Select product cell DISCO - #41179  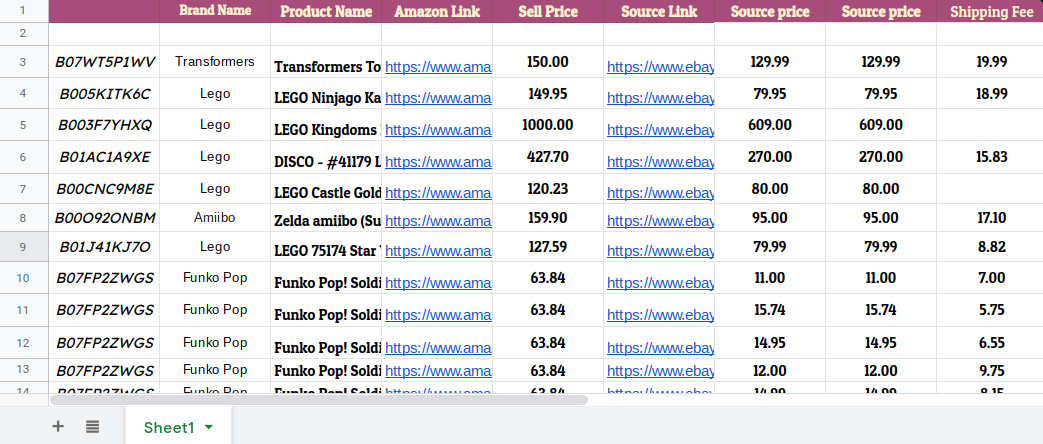pyautogui.click(x=326, y=156)
